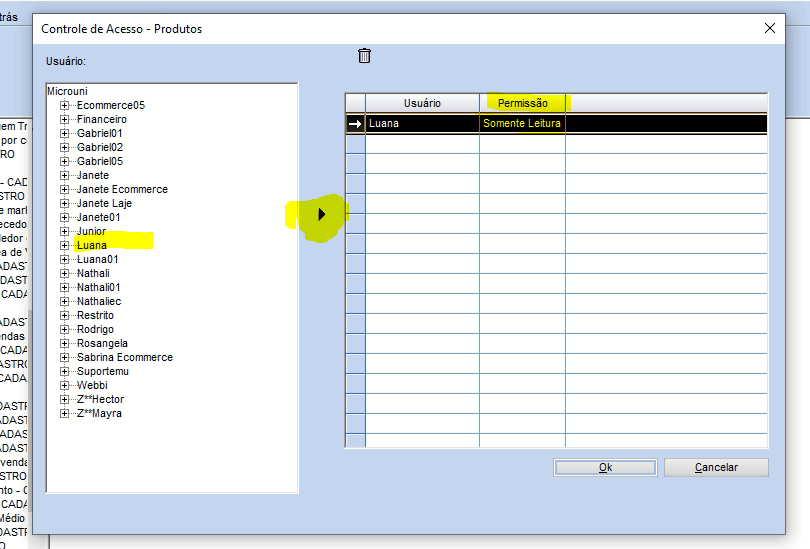Image resolution: width=810 pixels, height=549 pixels.
Task: Click the trash can delete icon
Action: [x=364, y=55]
